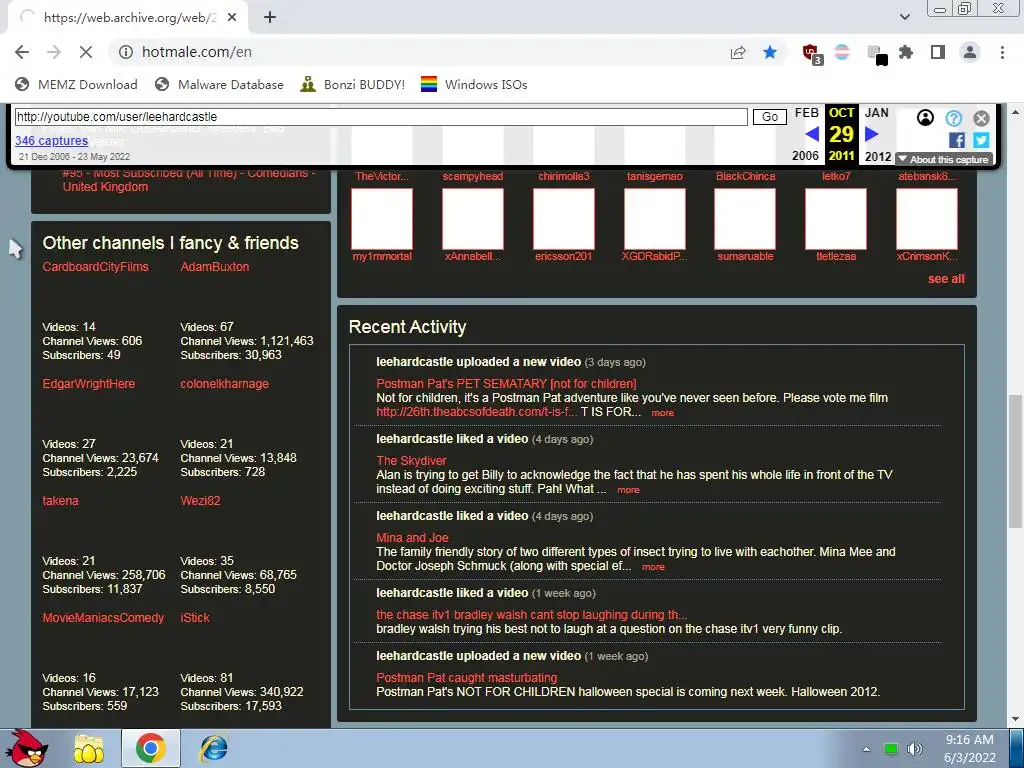Expand About this capture dropdown
This screenshot has width=1024, height=768.
tap(944, 159)
